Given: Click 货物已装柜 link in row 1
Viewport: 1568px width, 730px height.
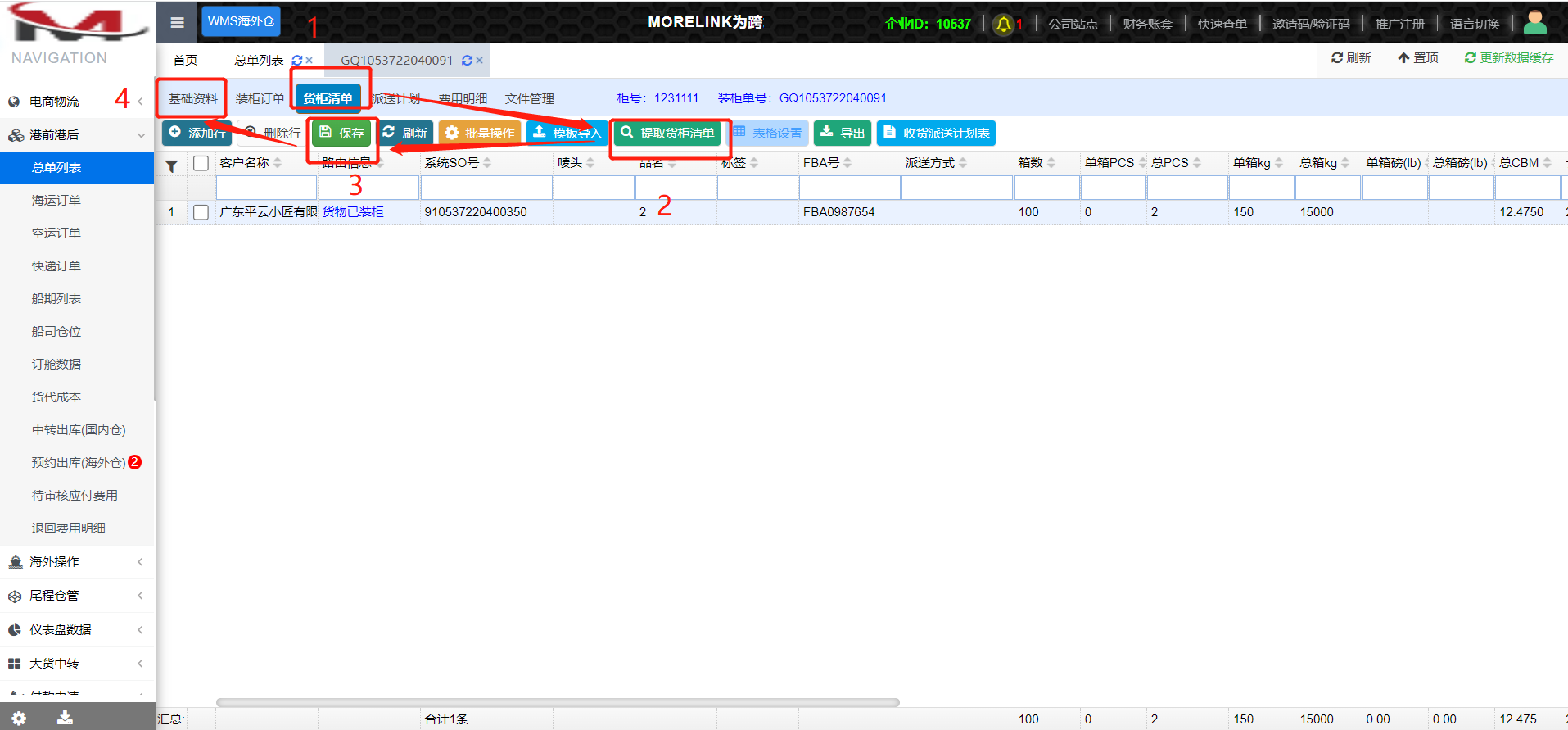Looking at the screenshot, I should pos(353,212).
